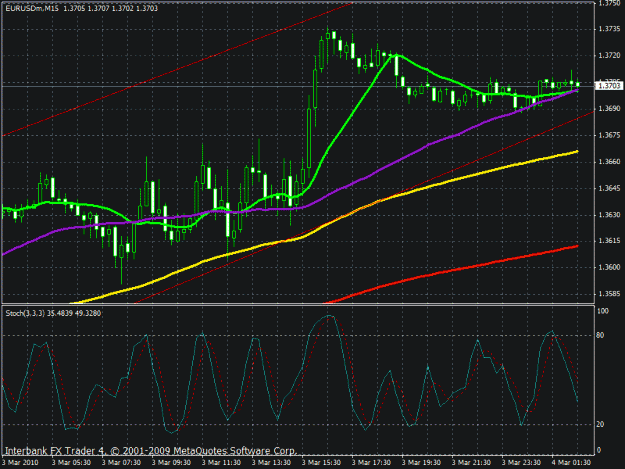This screenshot has width=625, height=469.
Task: Click the 1.3735 price axis label
Action: click(609, 29)
